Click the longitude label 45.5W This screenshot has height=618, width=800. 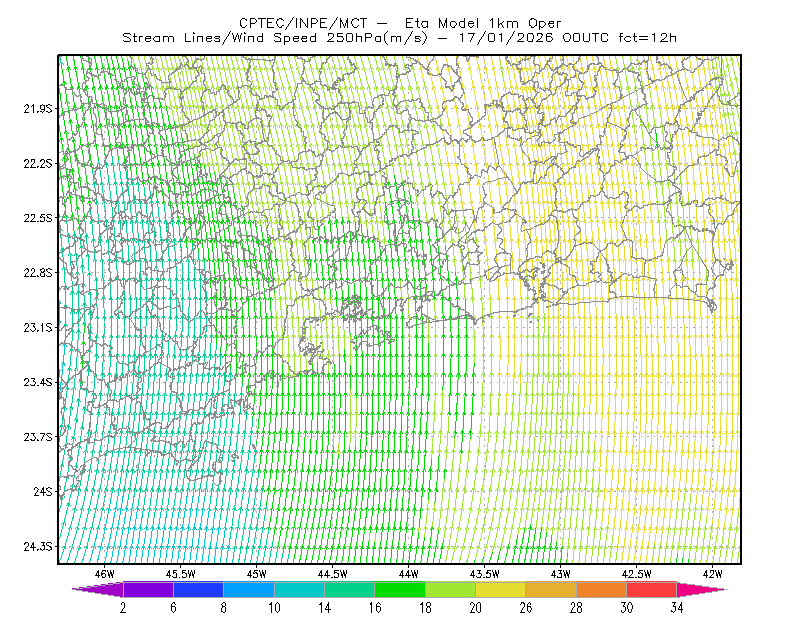point(181,574)
